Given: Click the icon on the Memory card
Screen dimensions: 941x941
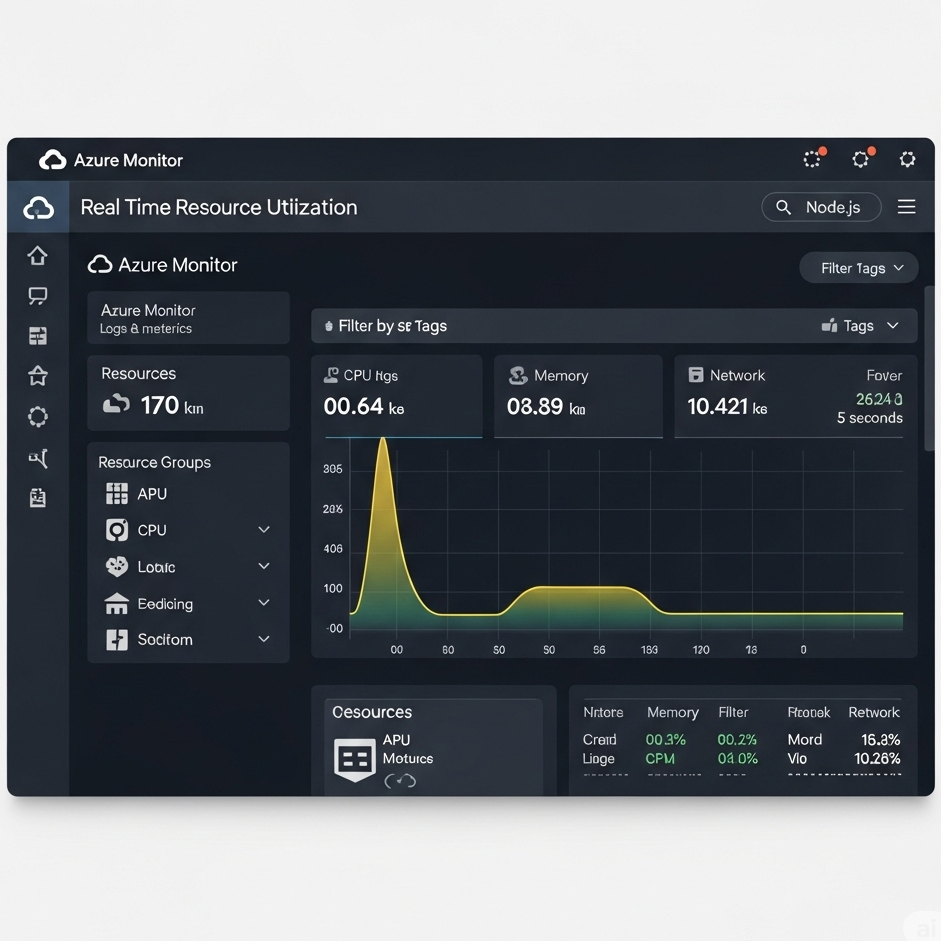Looking at the screenshot, I should pyautogui.click(x=518, y=376).
